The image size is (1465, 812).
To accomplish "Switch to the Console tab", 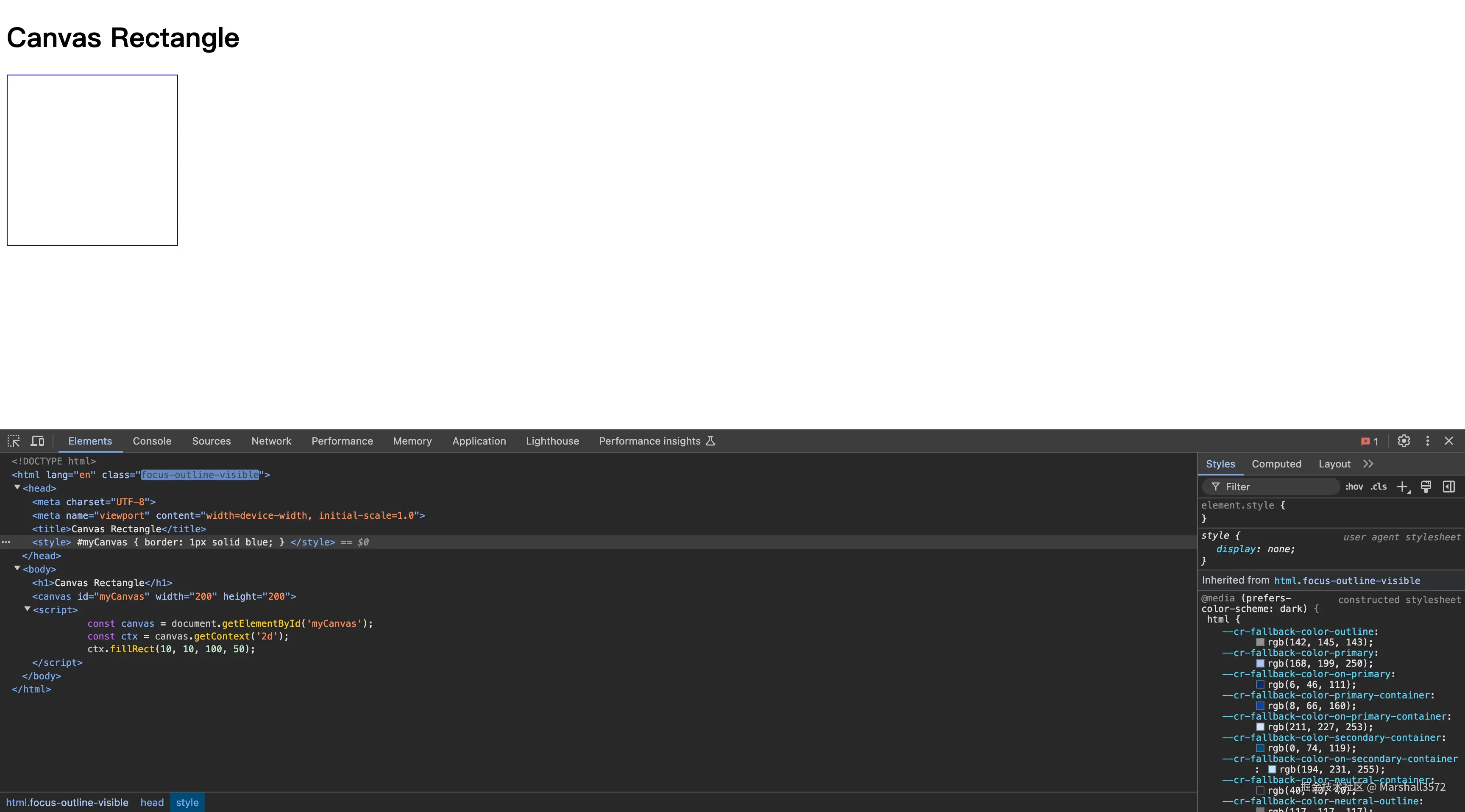I will 152,441.
